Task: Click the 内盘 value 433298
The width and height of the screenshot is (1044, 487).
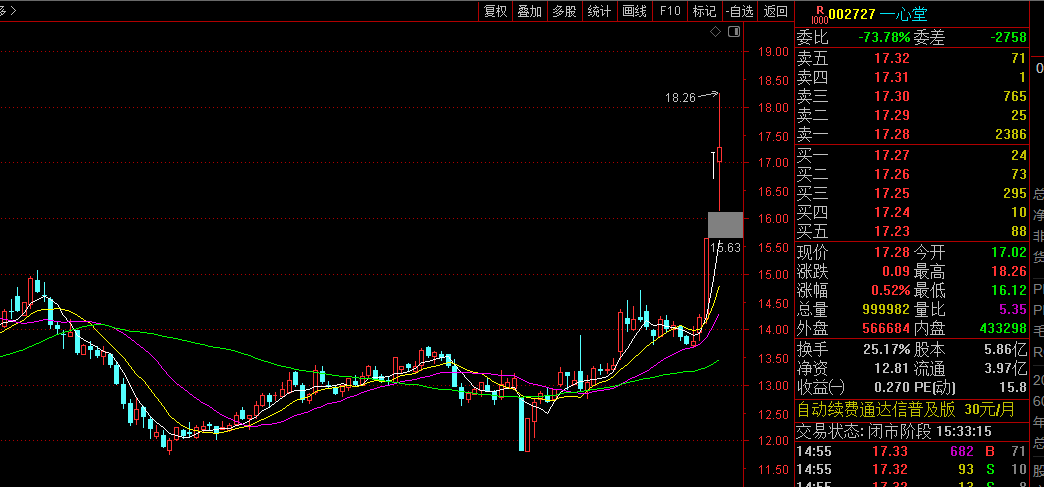Action: [x=1003, y=328]
